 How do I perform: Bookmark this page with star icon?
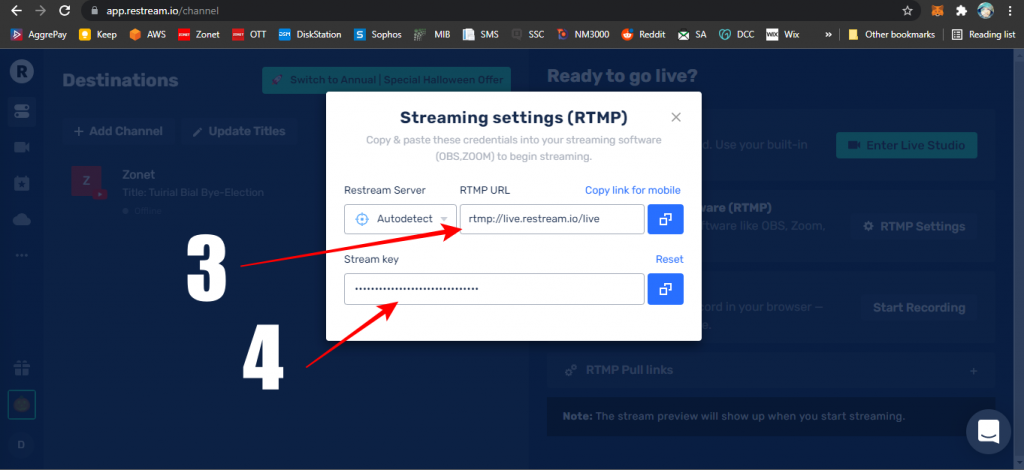tap(907, 11)
